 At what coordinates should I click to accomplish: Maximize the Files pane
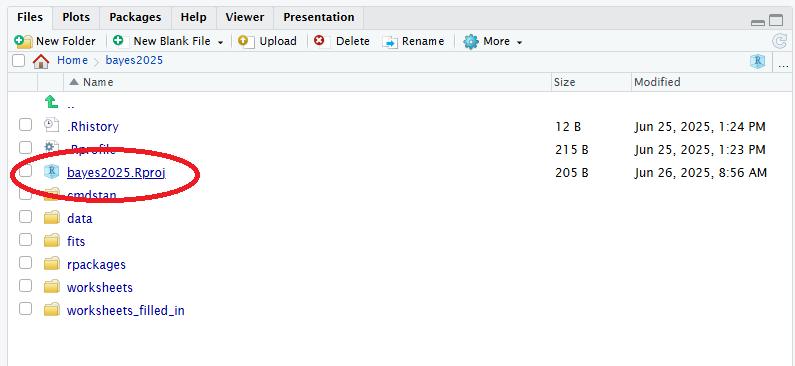(x=776, y=20)
